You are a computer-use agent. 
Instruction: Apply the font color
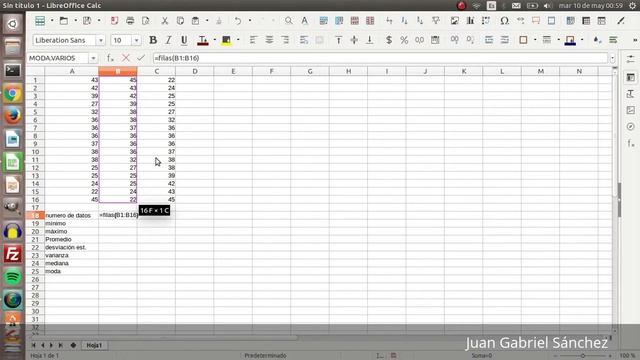(x=202, y=40)
